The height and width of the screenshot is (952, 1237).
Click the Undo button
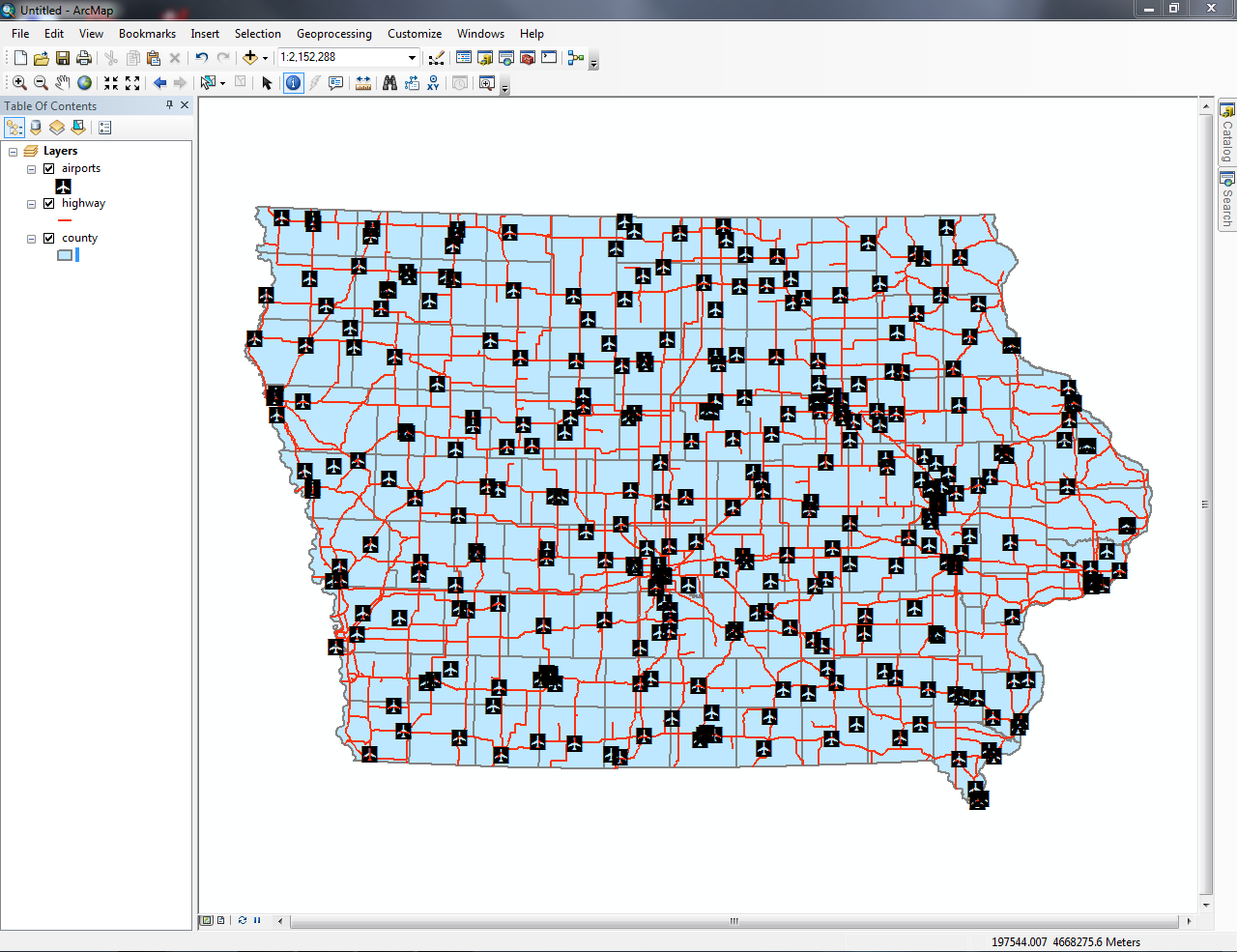[x=200, y=57]
